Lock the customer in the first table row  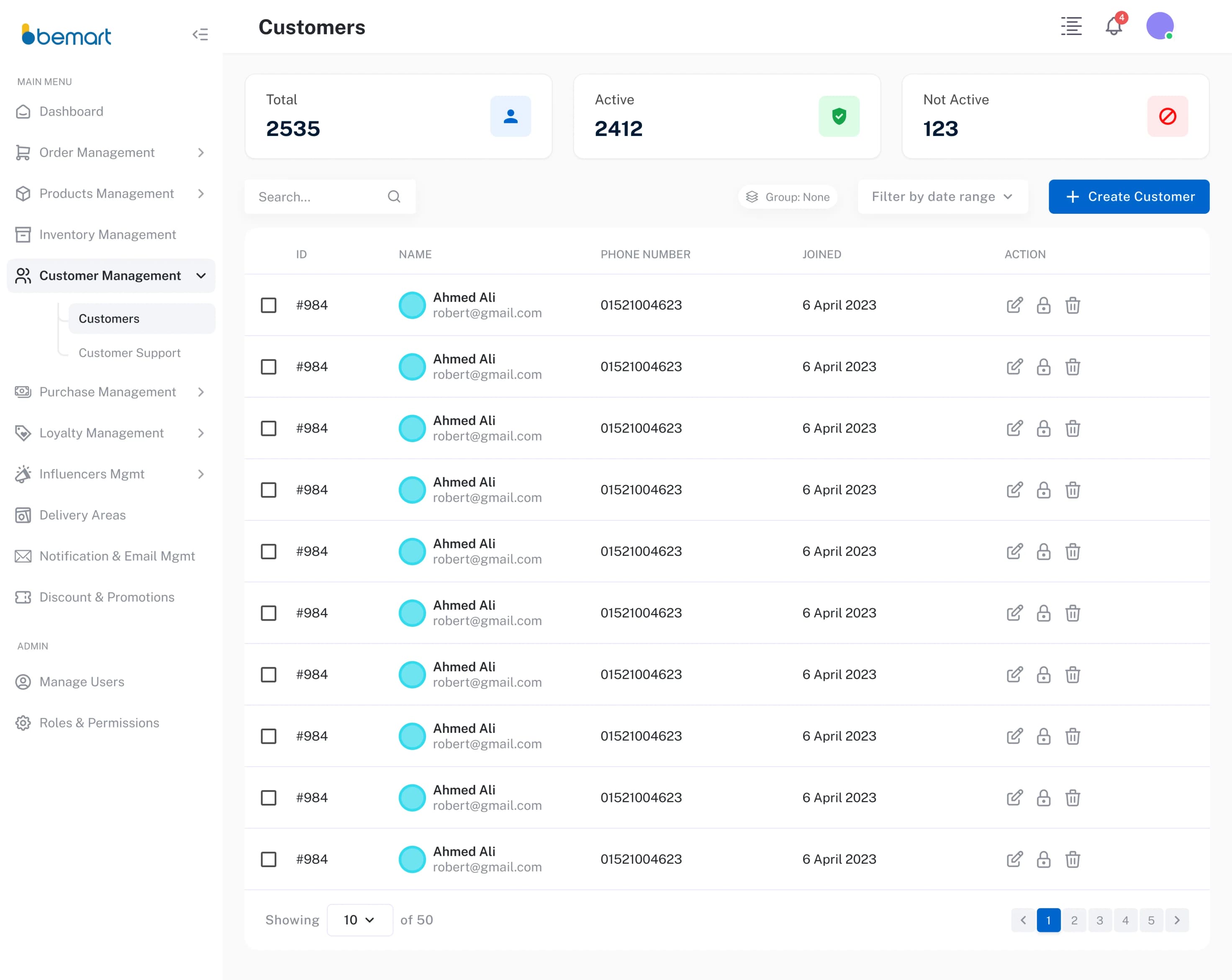[x=1043, y=305]
